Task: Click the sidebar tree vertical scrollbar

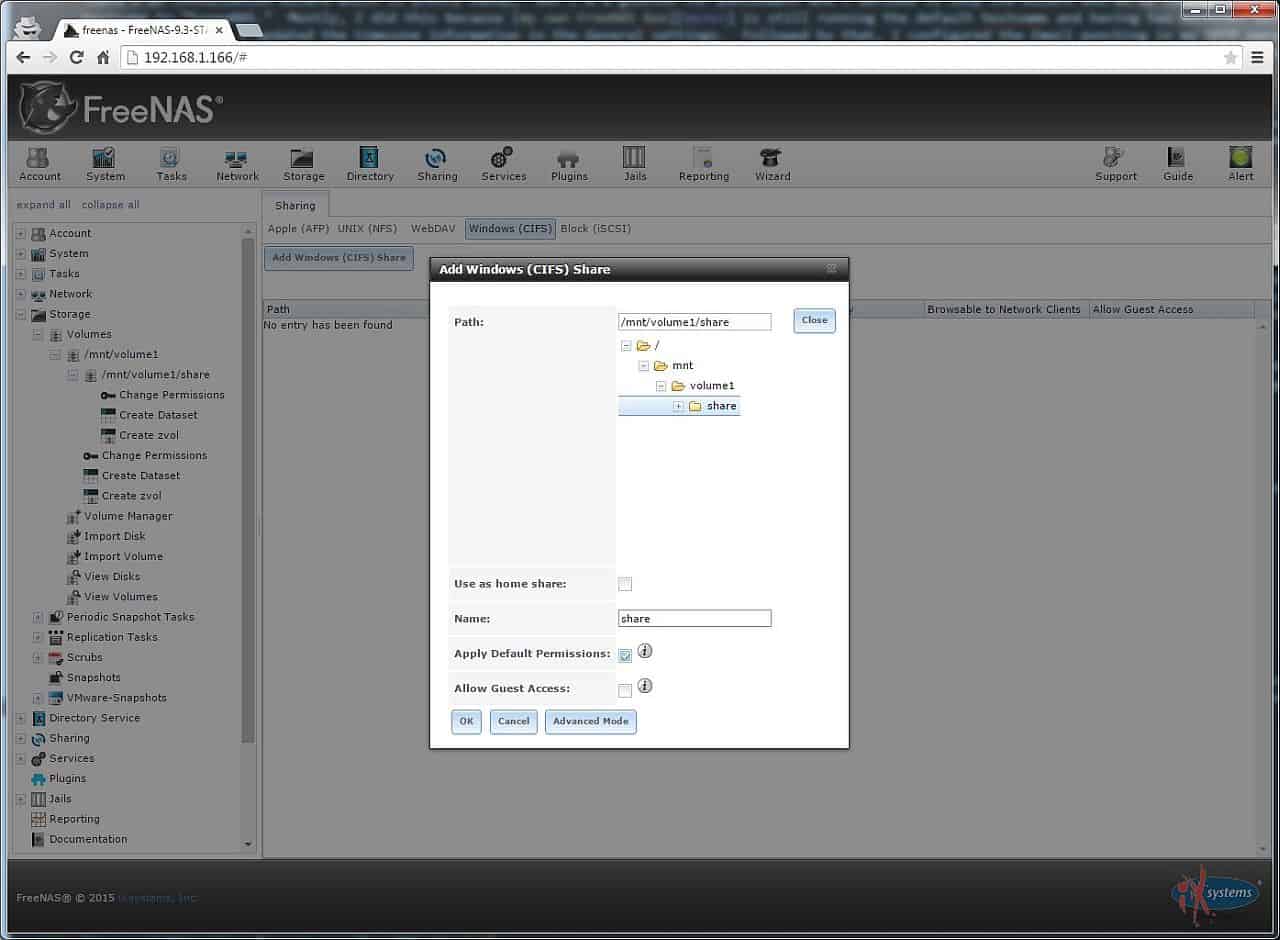Action: [x=248, y=490]
